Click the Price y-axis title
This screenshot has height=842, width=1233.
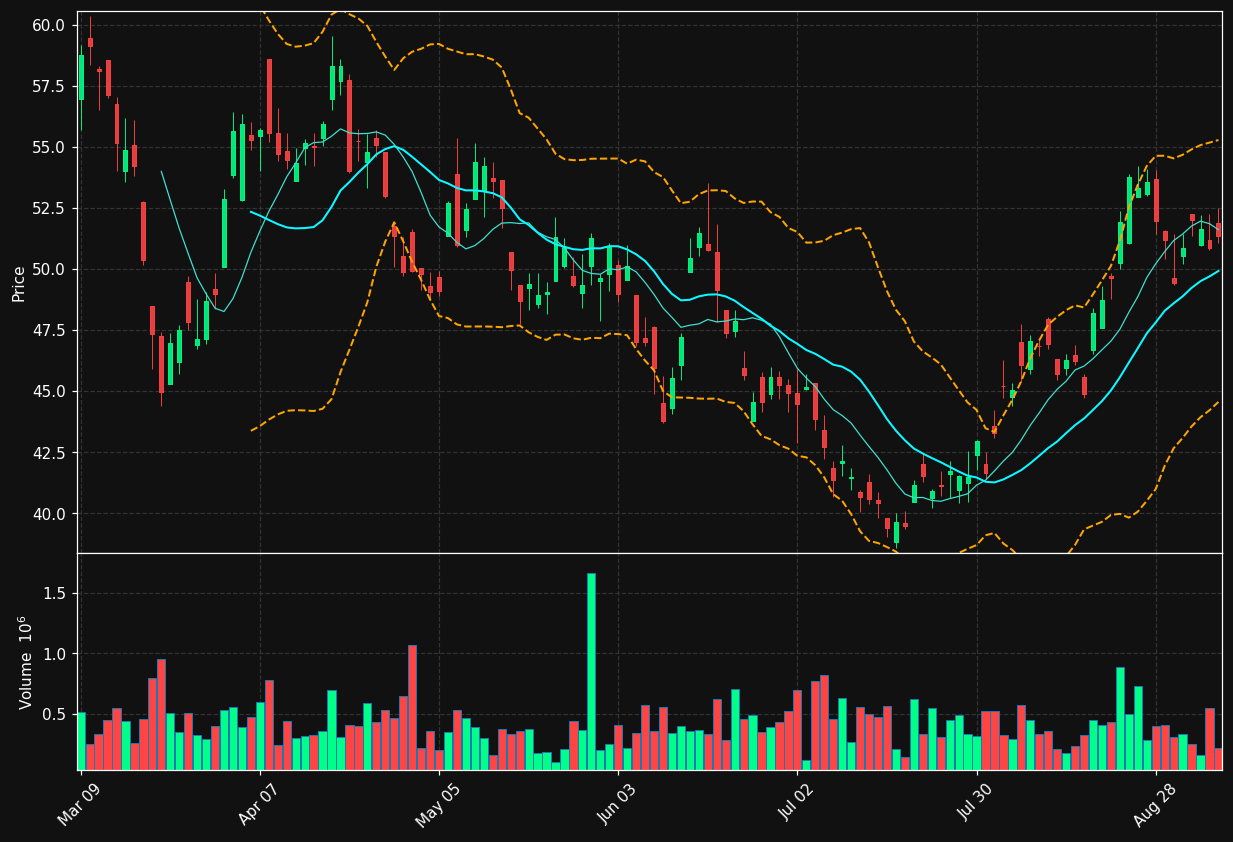coord(19,283)
